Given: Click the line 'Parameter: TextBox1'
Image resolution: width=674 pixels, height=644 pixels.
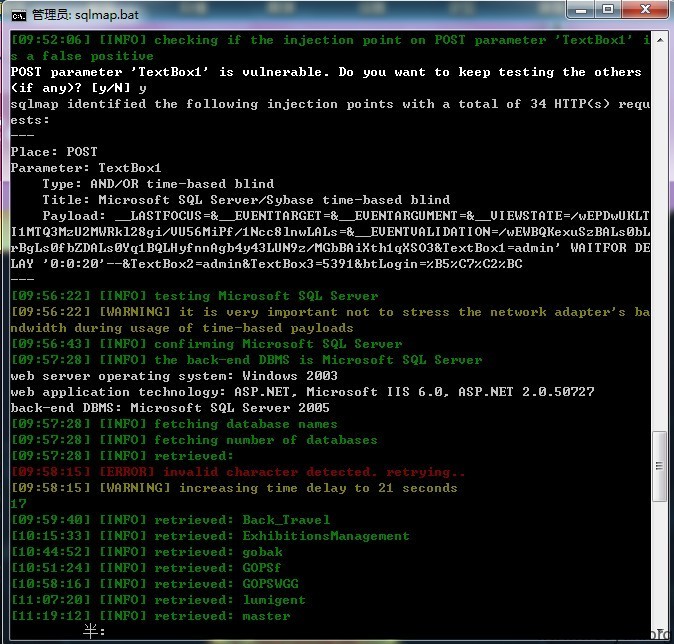Looking at the screenshot, I should coord(86,168).
